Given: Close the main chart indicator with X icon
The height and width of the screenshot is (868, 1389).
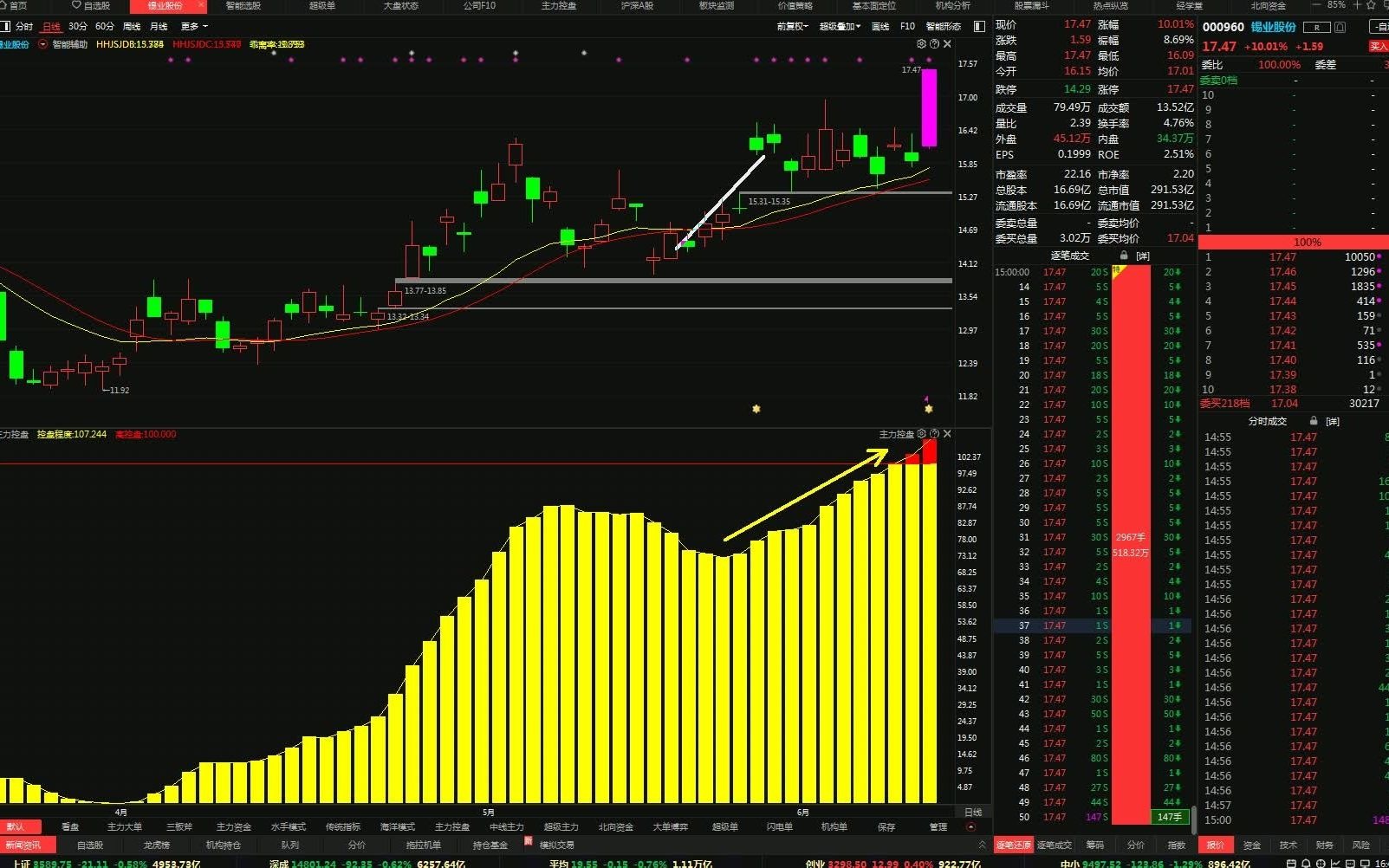Looking at the screenshot, I should [x=947, y=43].
